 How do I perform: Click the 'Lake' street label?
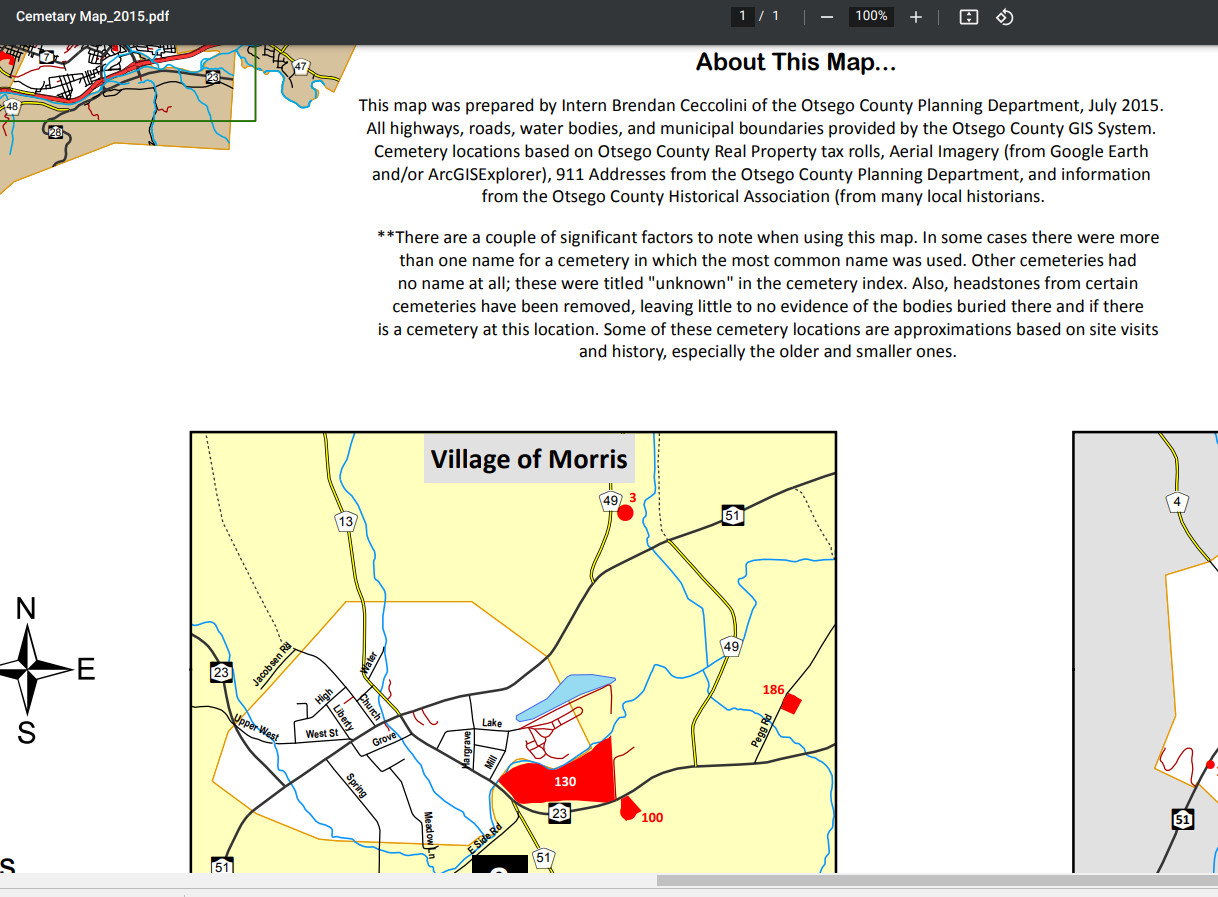coord(492,722)
